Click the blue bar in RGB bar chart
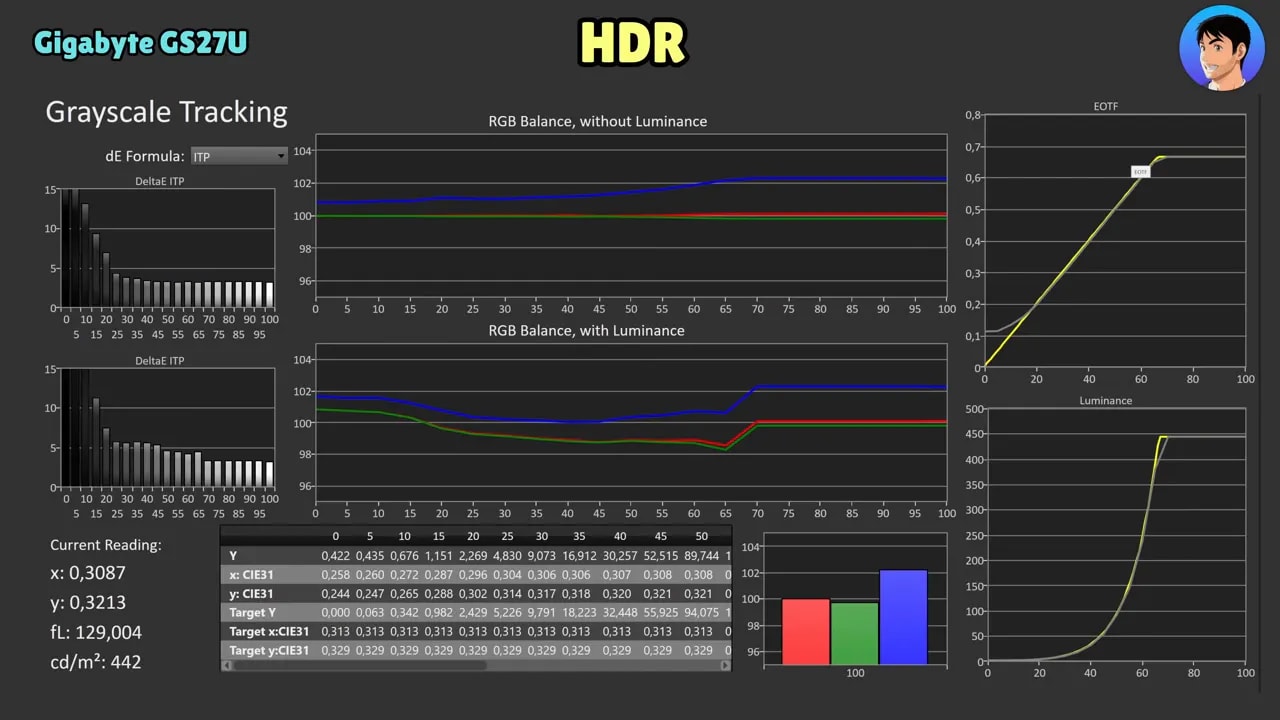This screenshot has width=1280, height=720. pyautogui.click(x=903, y=617)
